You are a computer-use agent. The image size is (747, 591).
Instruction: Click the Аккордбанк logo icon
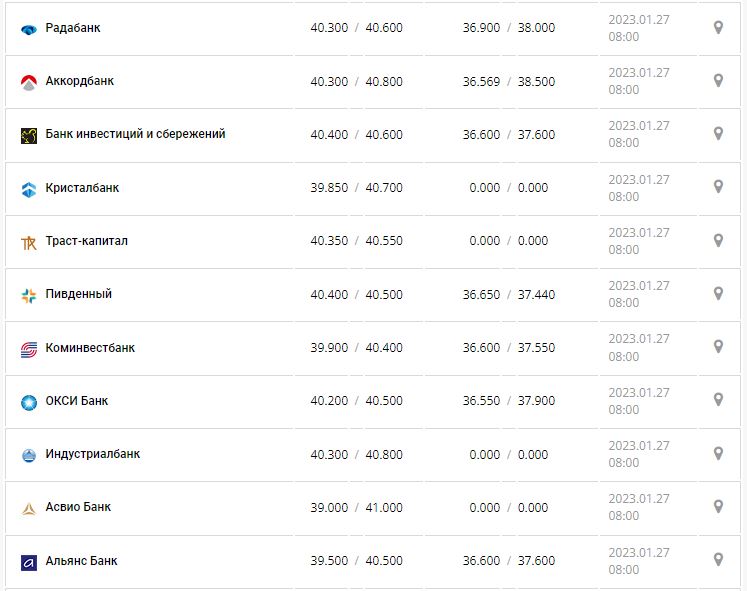click(28, 82)
